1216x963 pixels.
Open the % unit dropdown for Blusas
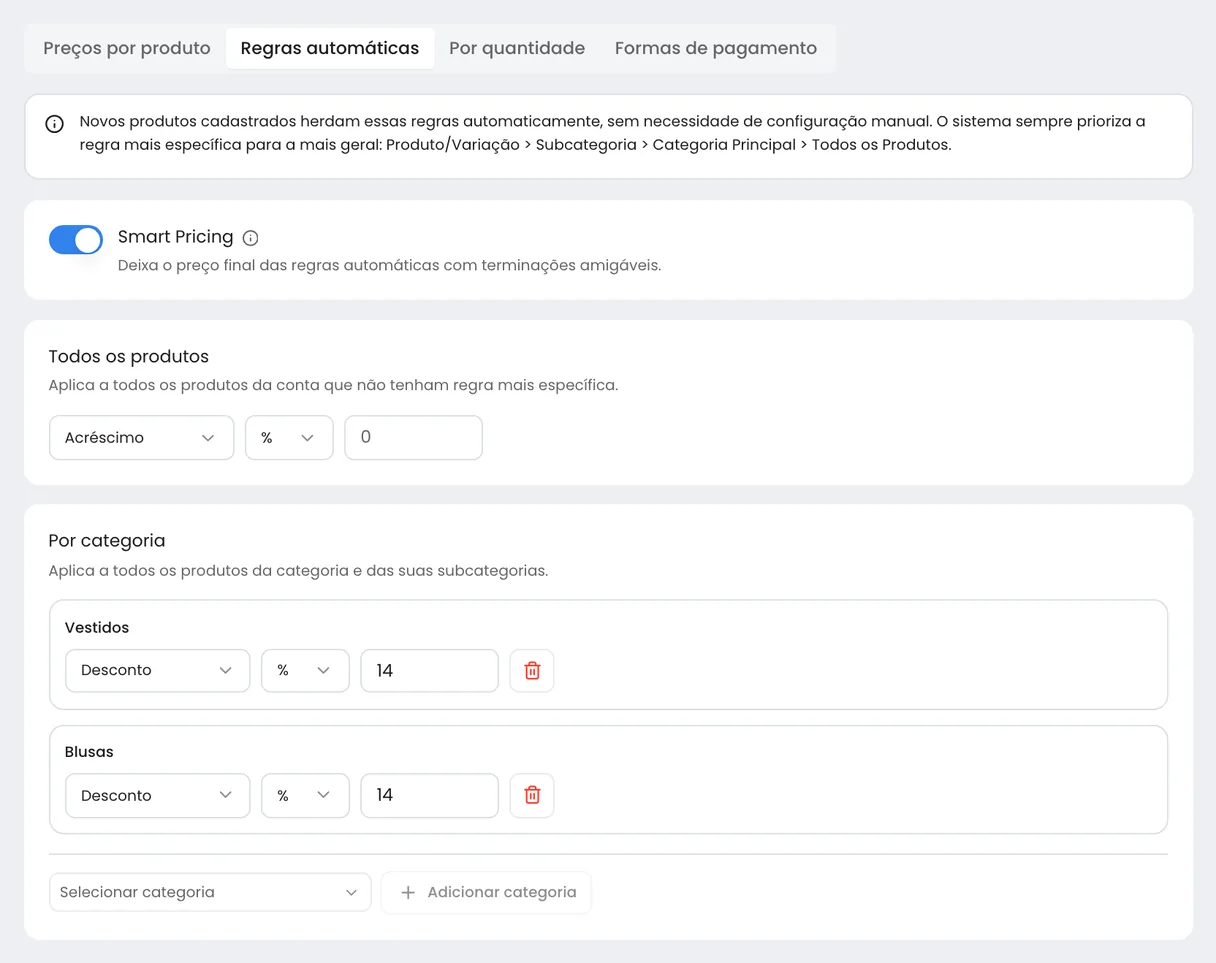[305, 795]
